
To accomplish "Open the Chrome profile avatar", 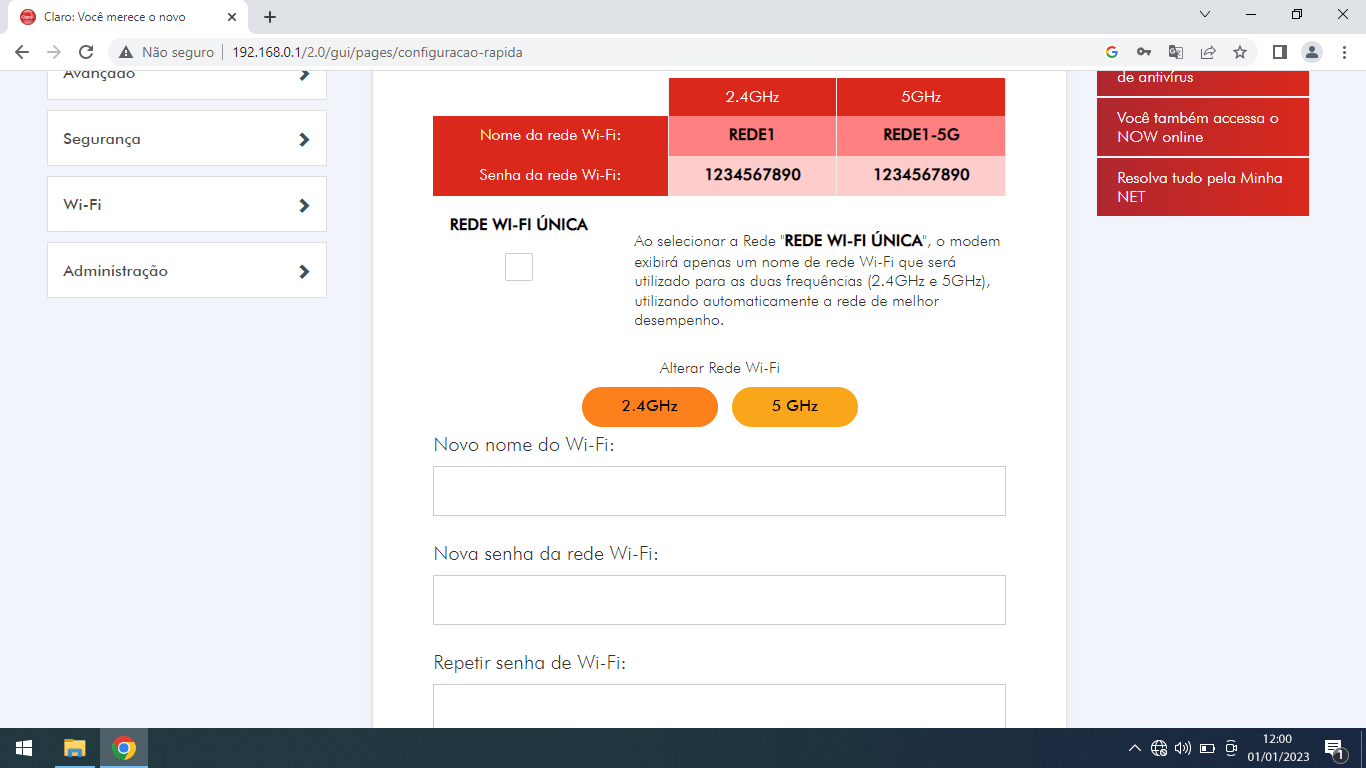I will tap(1312, 52).
